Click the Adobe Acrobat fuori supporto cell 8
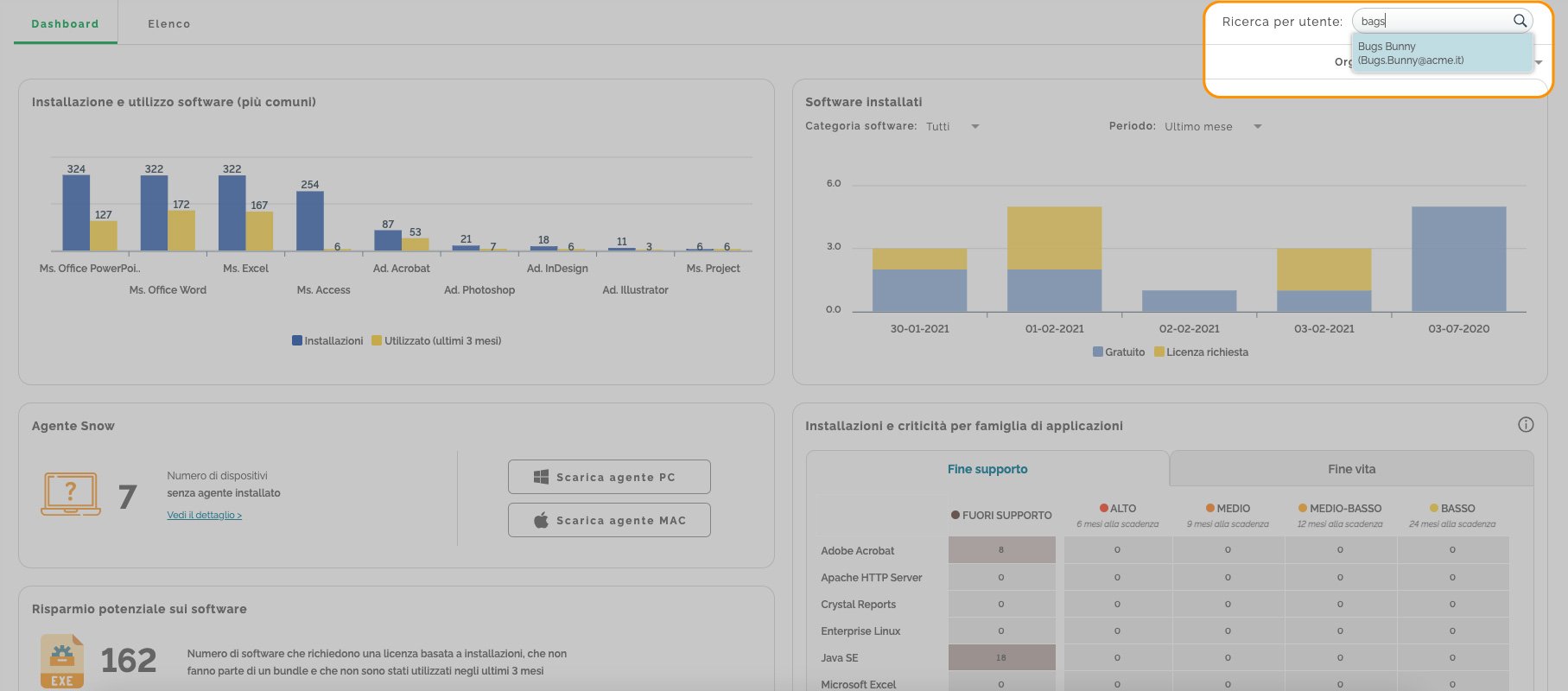 1001,549
